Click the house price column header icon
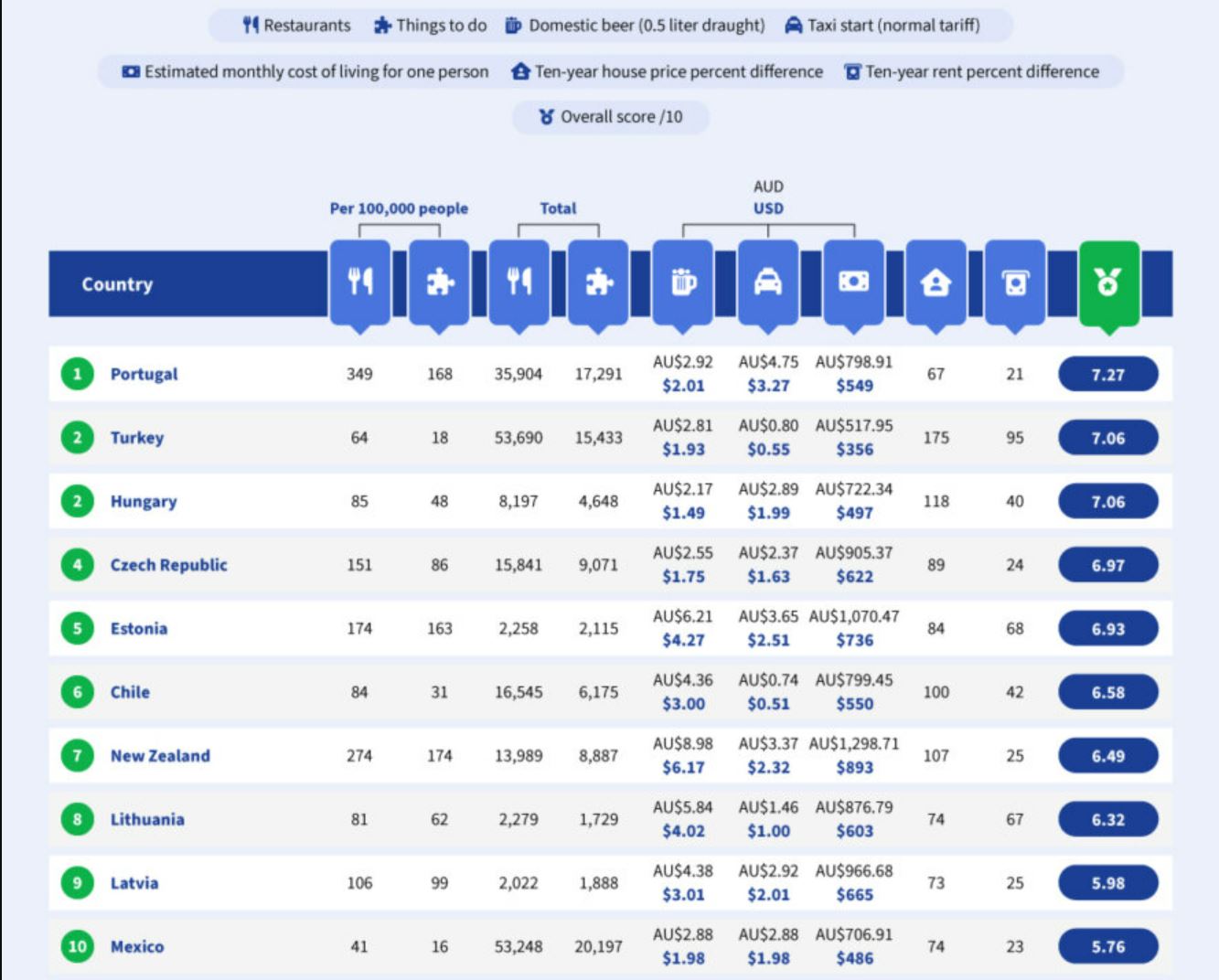 click(936, 283)
